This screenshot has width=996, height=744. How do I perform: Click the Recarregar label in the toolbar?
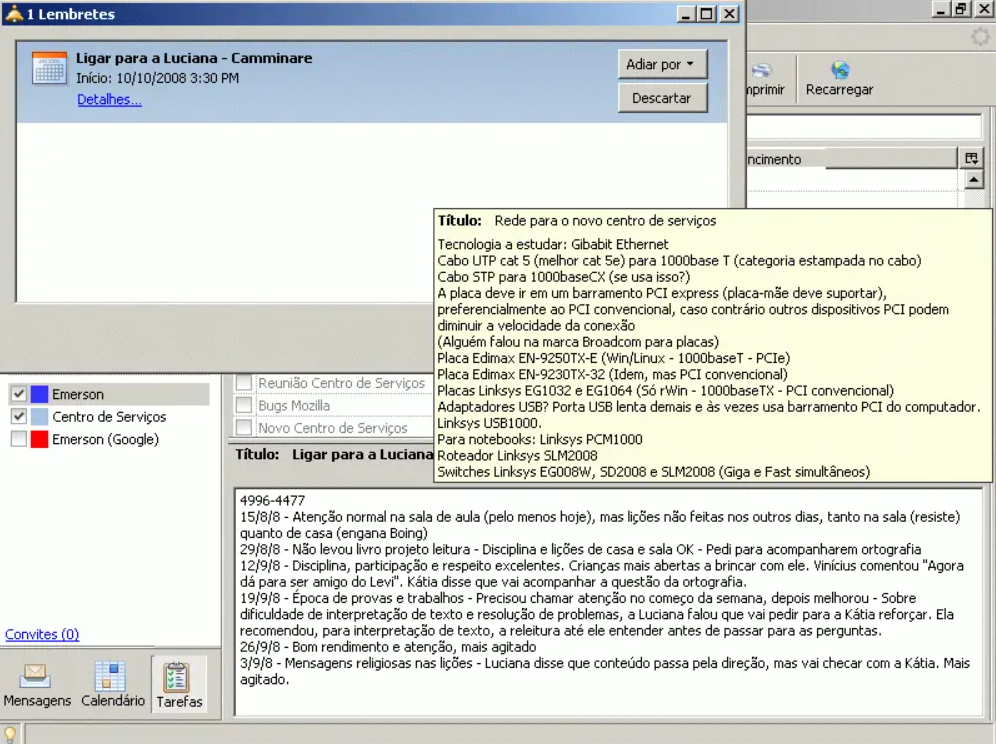pos(840,90)
